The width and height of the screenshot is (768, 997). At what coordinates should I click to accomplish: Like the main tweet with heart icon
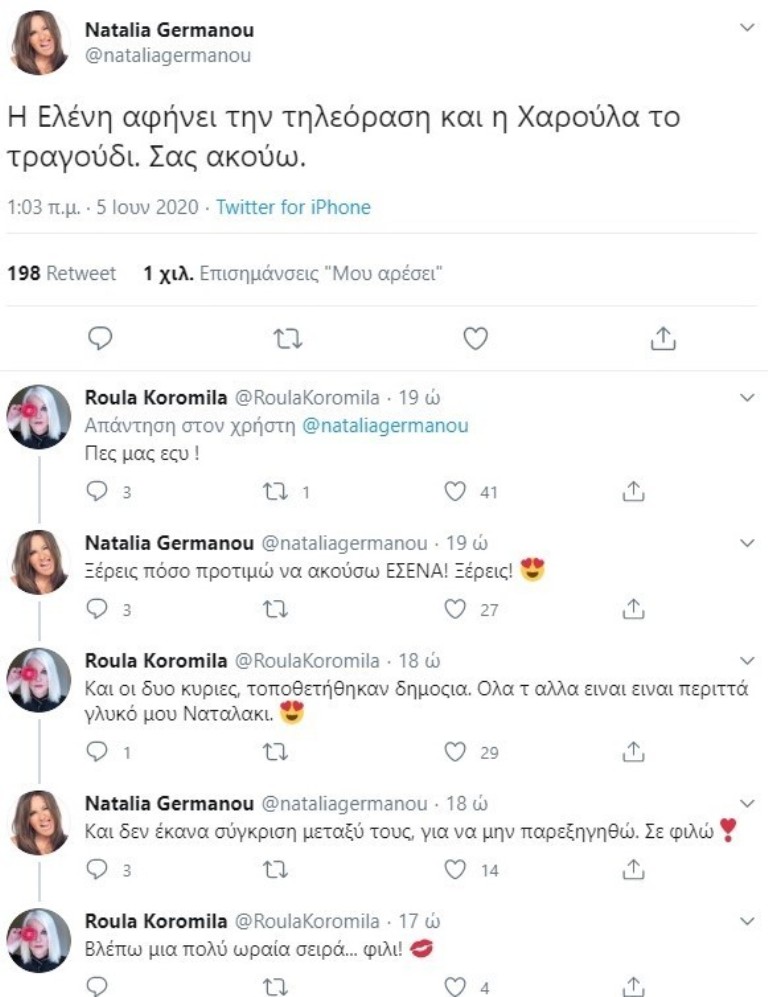475,339
